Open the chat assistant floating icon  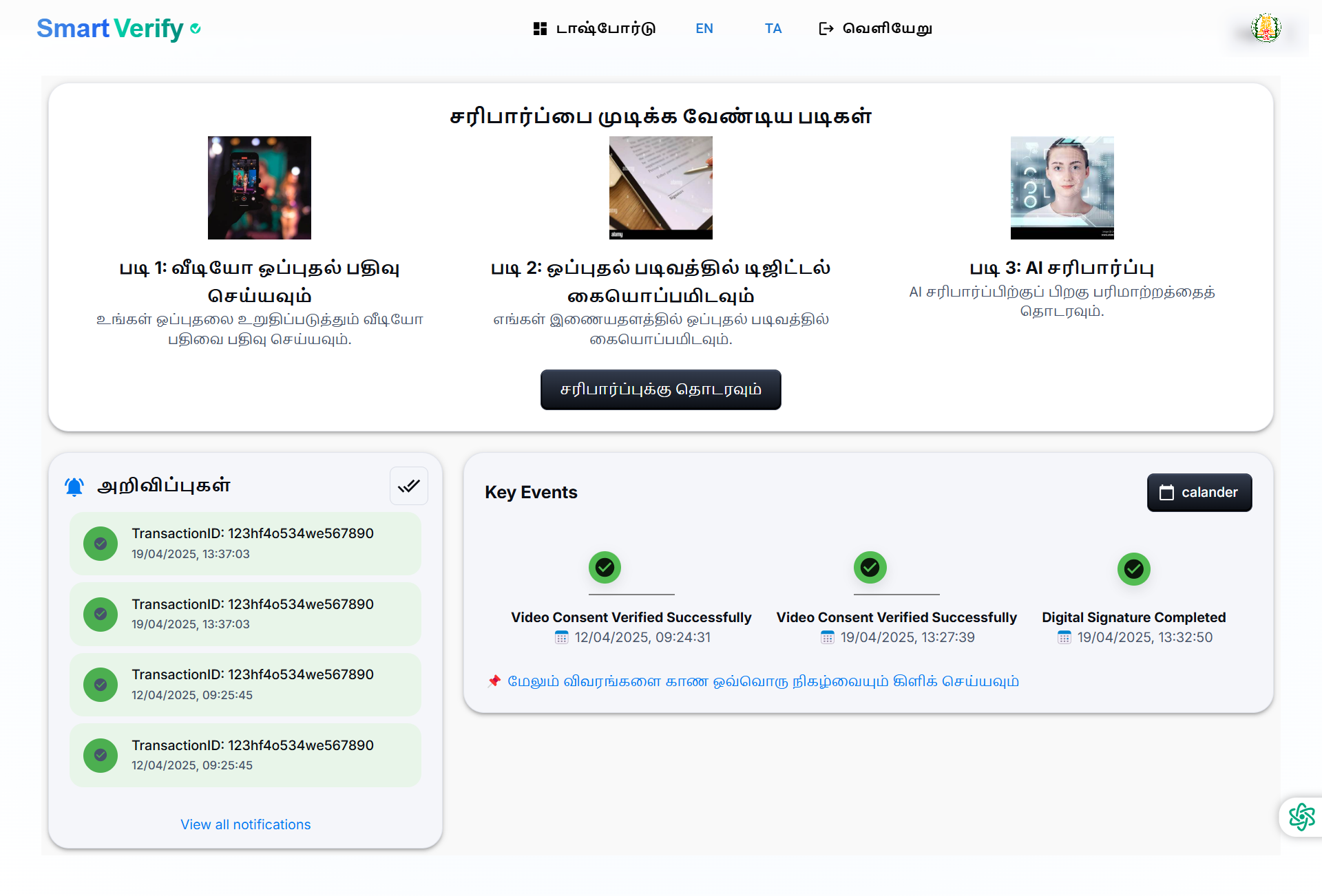(x=1301, y=817)
